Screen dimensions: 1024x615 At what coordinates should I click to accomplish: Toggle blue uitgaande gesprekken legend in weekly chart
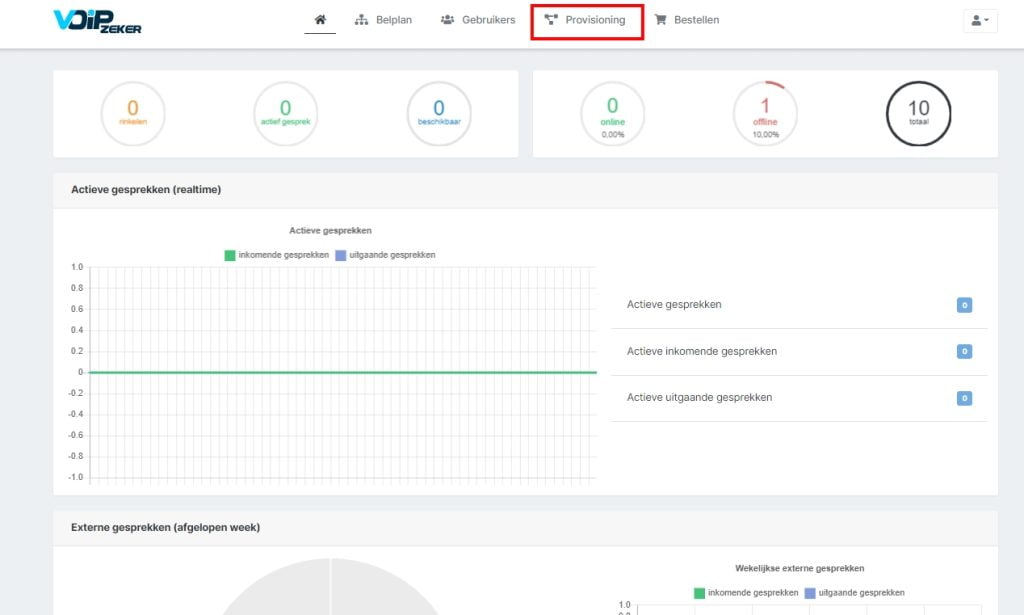coord(855,593)
